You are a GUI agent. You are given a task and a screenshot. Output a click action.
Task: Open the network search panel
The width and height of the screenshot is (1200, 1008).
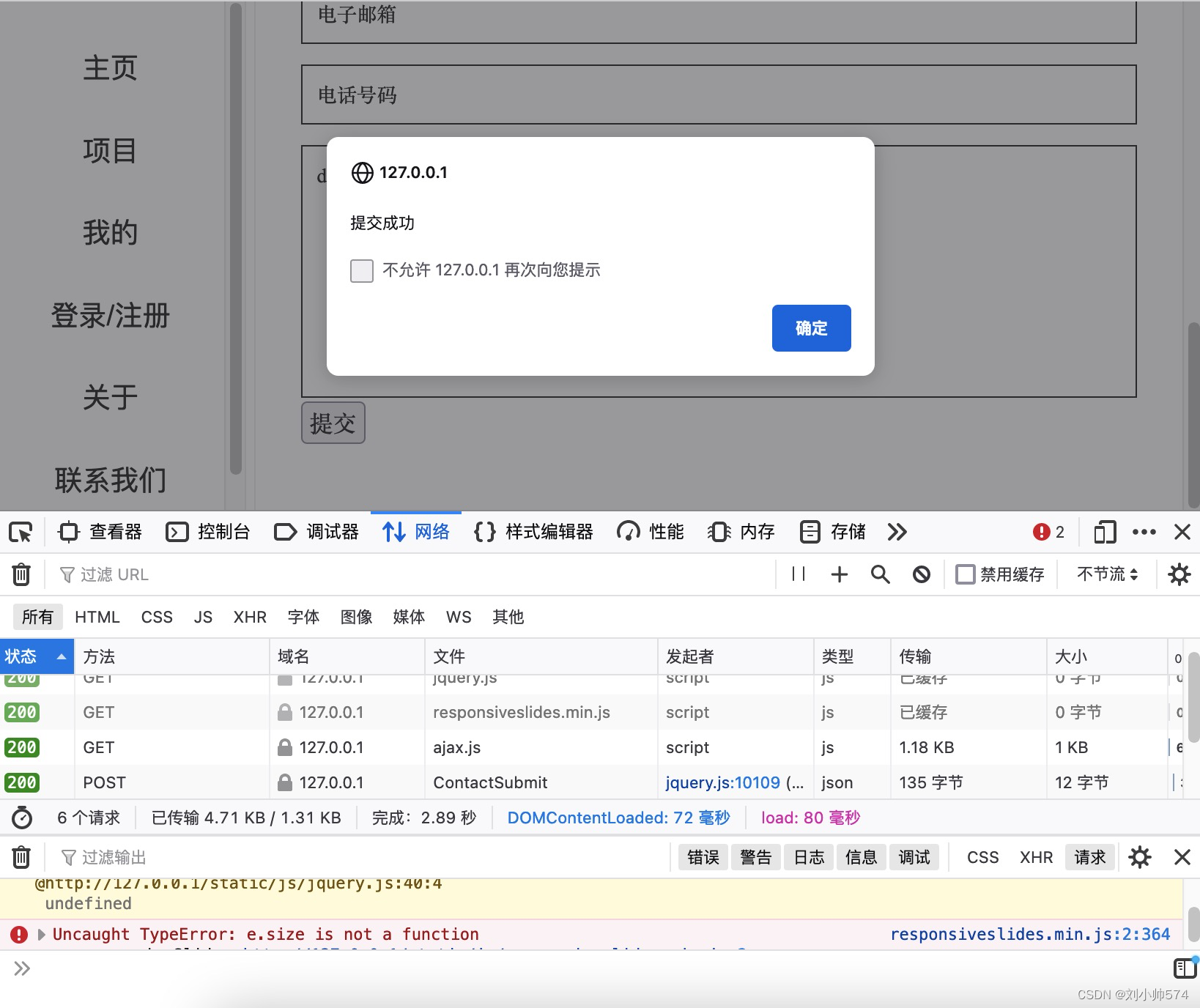click(880, 574)
